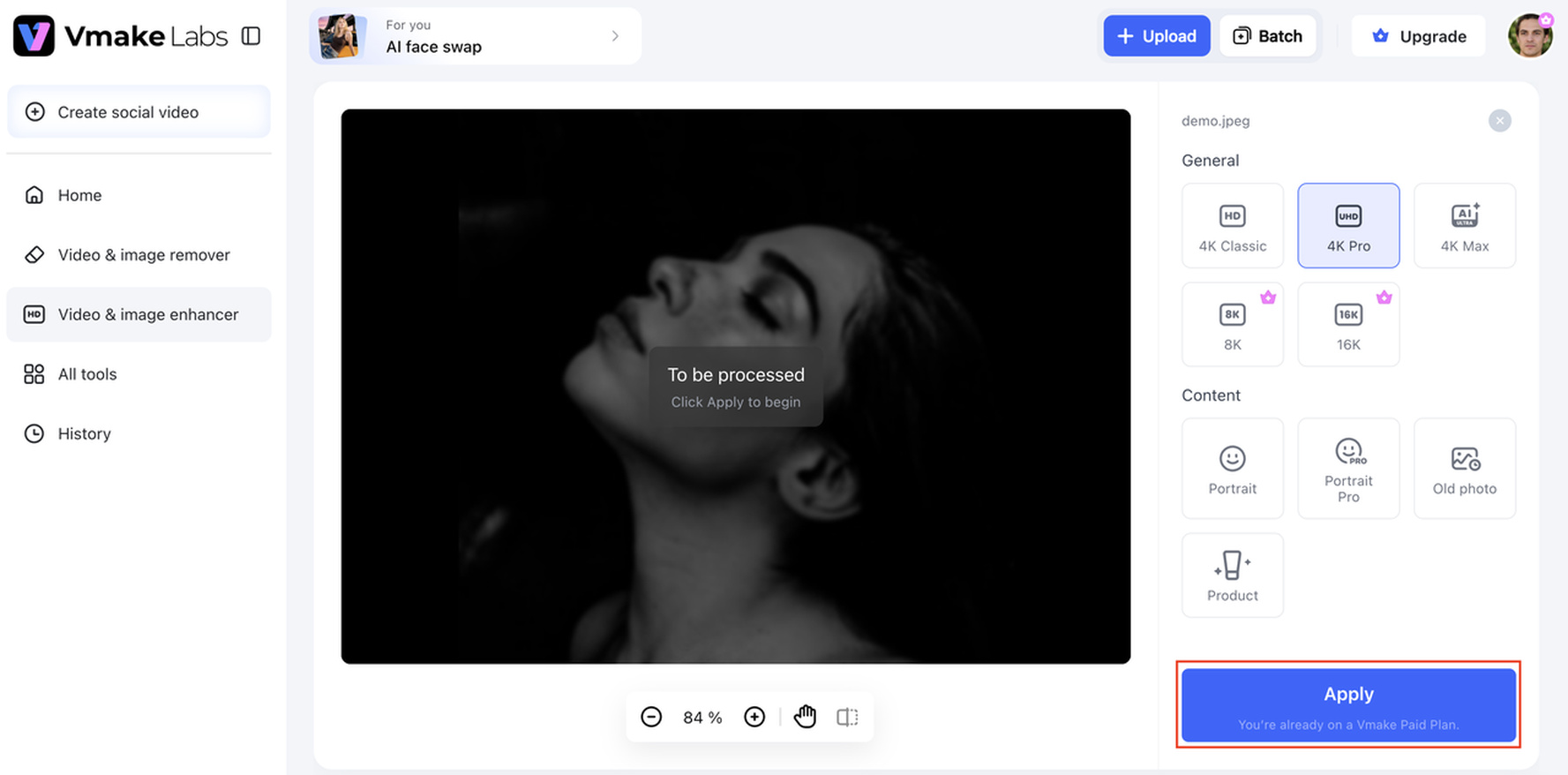This screenshot has width=1568, height=775.
Task: Click the Vmake Labs logo
Action: pyautogui.click(x=120, y=36)
